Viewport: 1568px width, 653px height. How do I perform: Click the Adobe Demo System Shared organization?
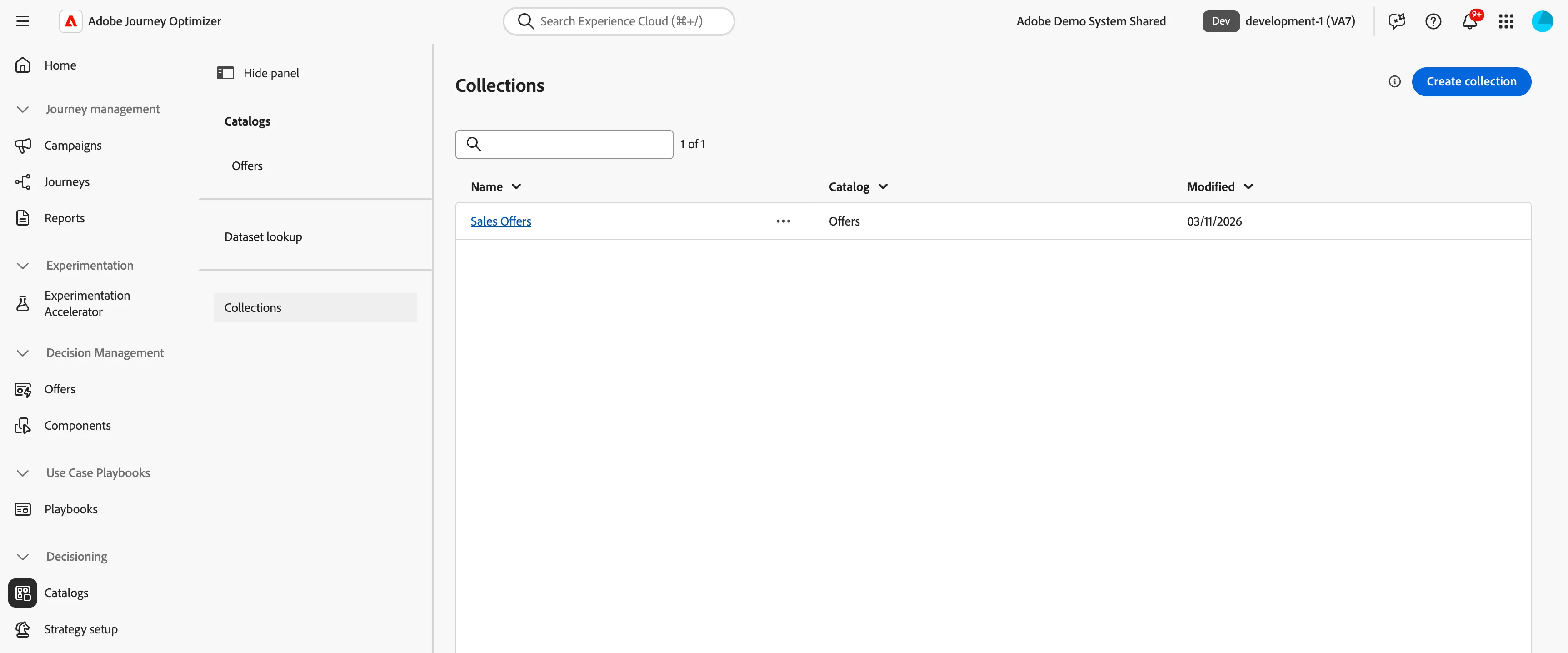(x=1091, y=21)
